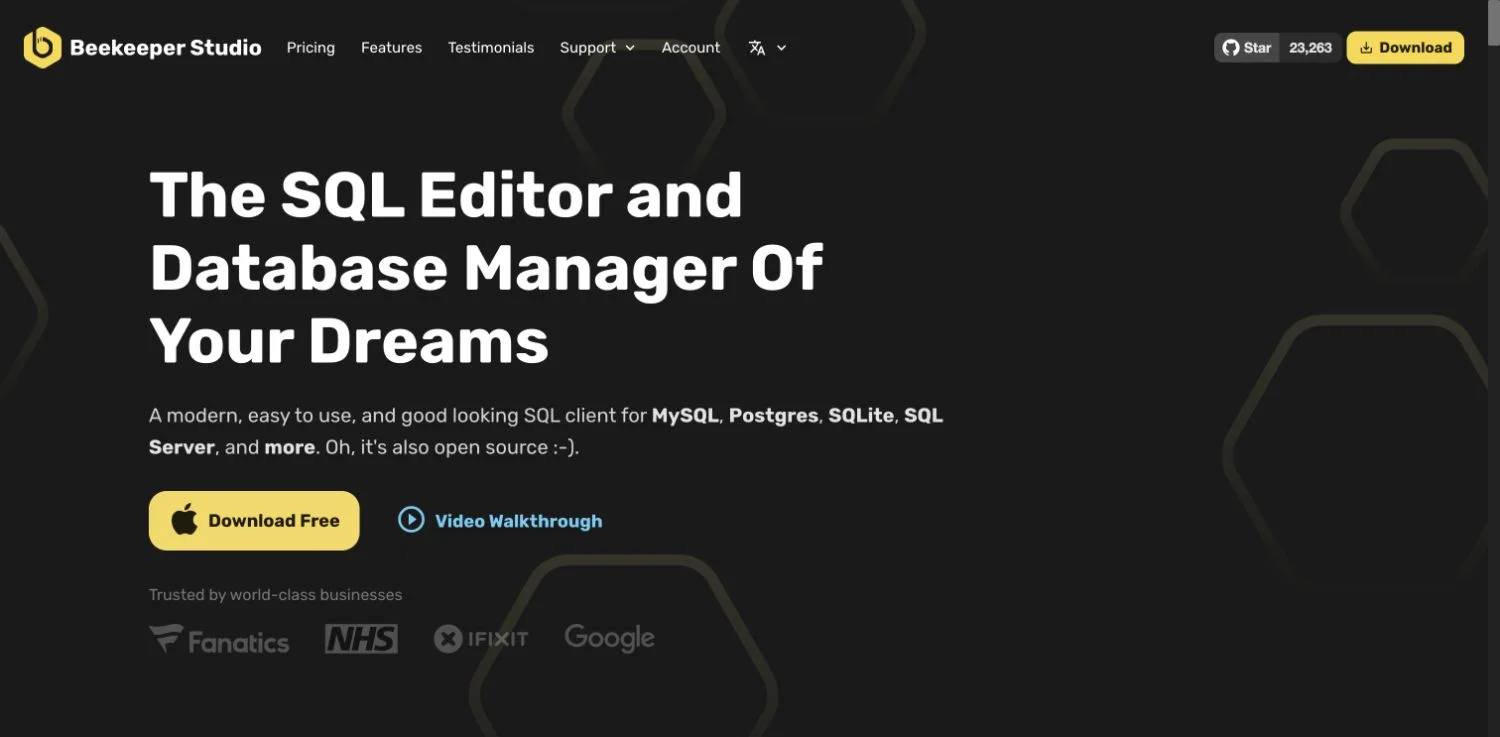Click the Fanatics logo
The width and height of the screenshot is (1500, 737).
(x=219, y=640)
